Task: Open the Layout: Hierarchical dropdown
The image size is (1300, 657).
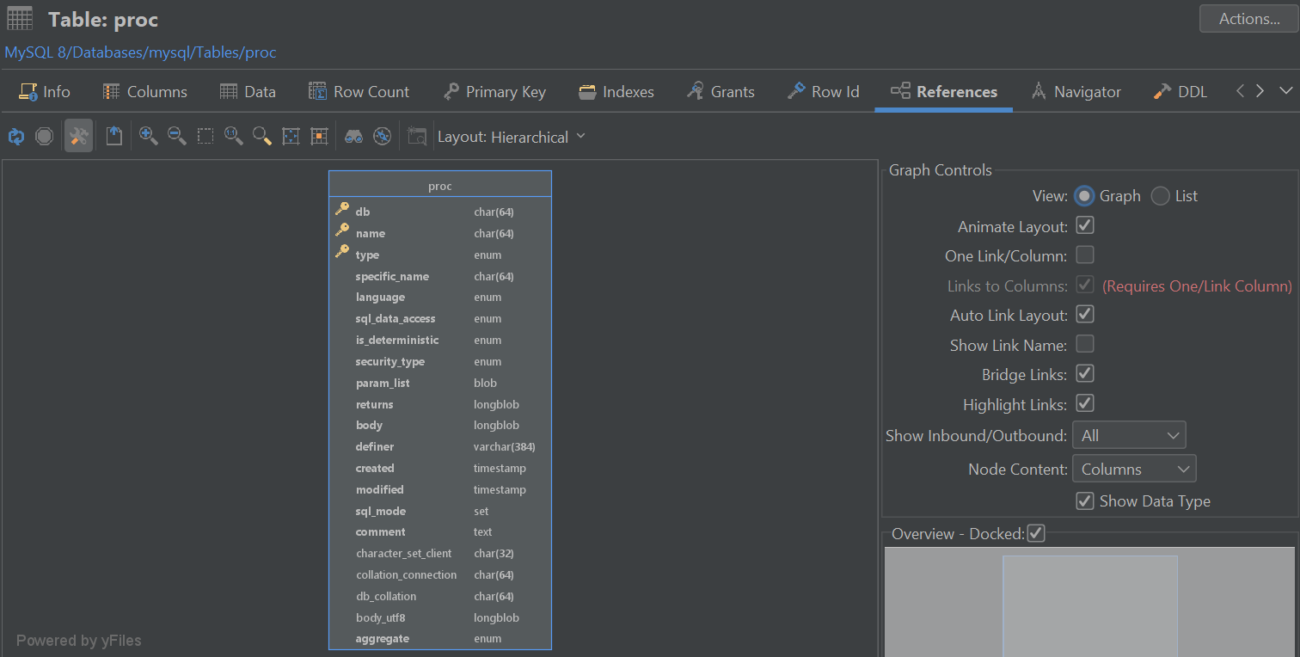Action: click(511, 136)
